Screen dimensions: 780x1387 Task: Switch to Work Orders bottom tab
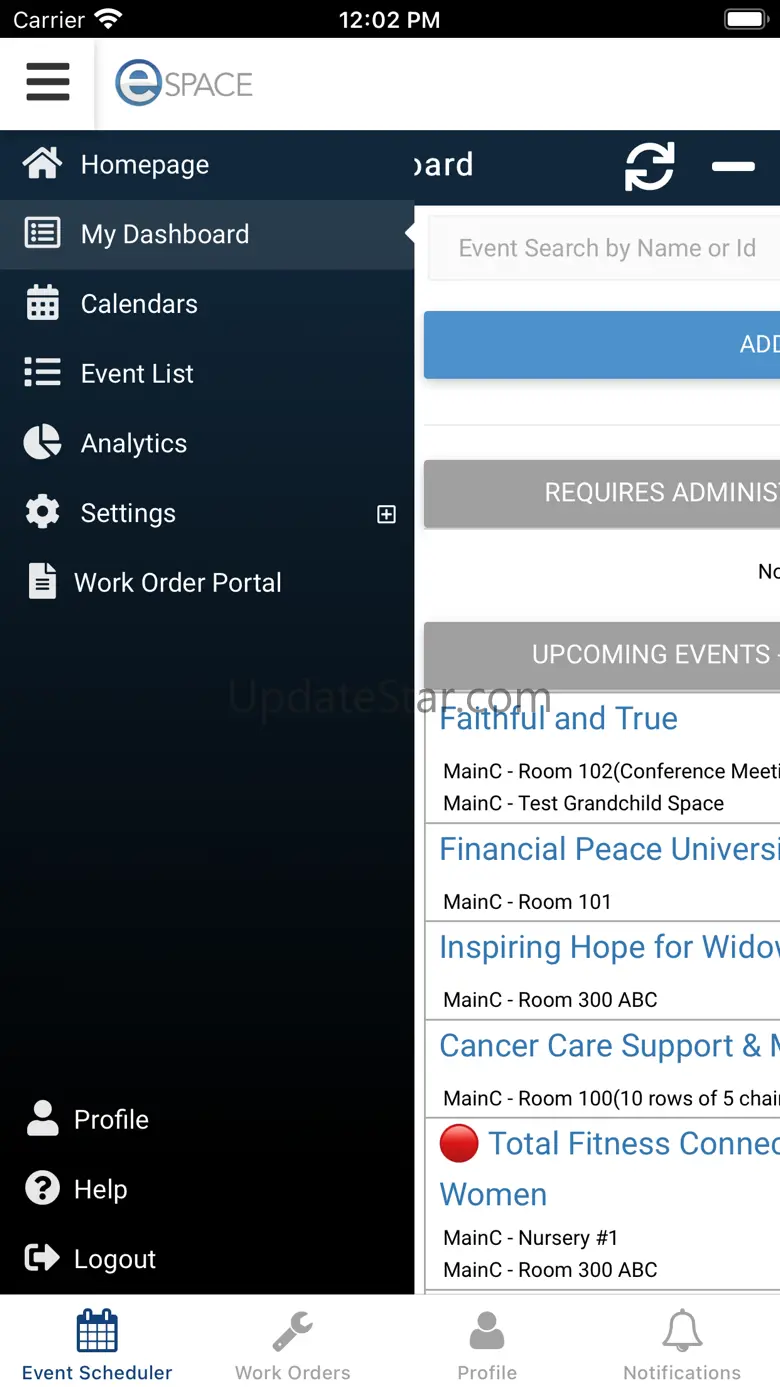point(293,1344)
